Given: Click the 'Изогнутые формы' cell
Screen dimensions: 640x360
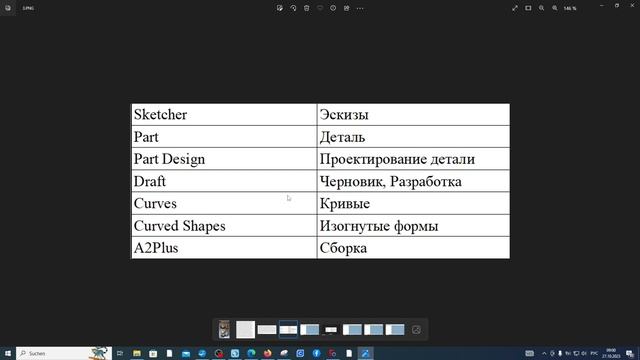Looking at the screenshot, I should click(413, 226).
